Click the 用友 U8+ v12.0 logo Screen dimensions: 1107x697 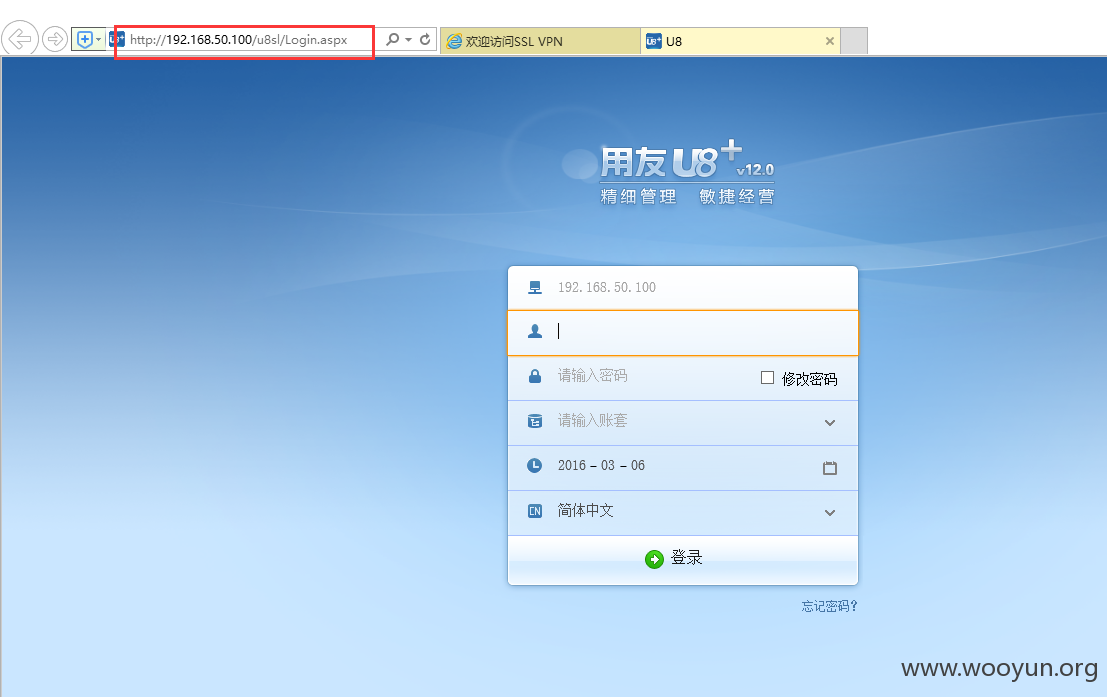coord(686,172)
